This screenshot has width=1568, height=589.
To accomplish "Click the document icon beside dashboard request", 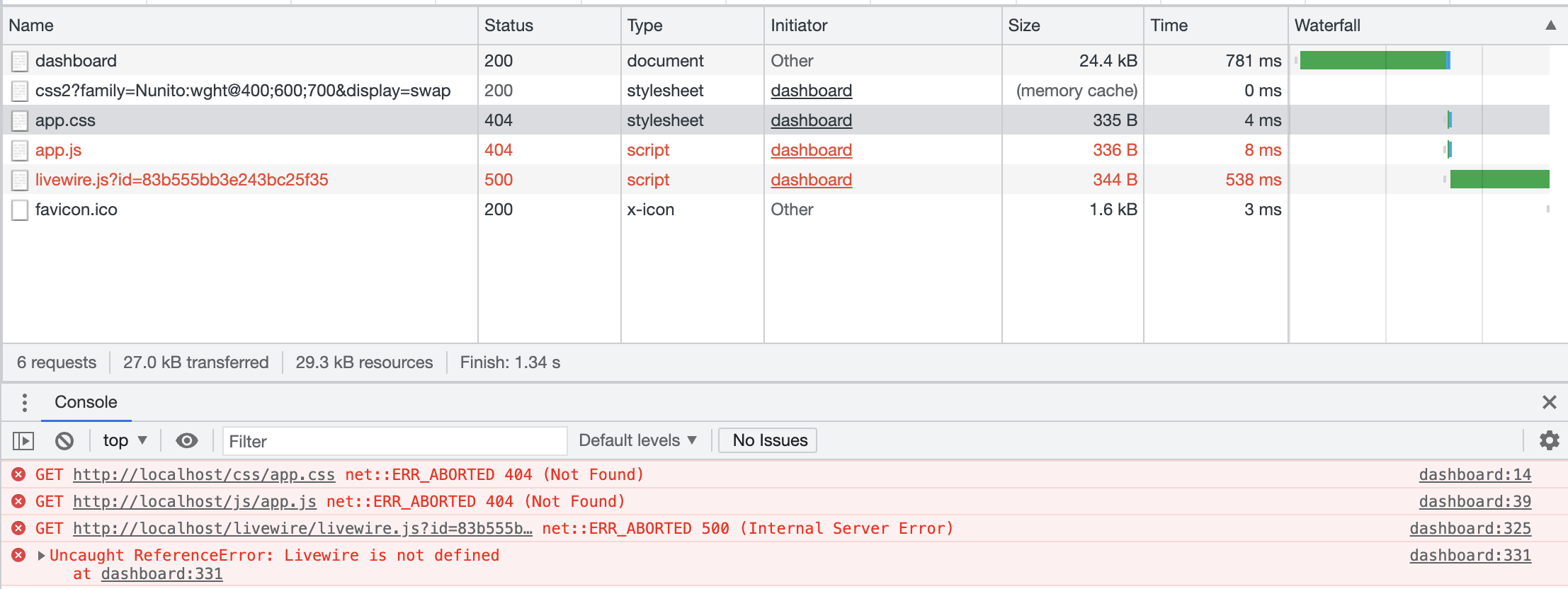I will tap(20, 61).
